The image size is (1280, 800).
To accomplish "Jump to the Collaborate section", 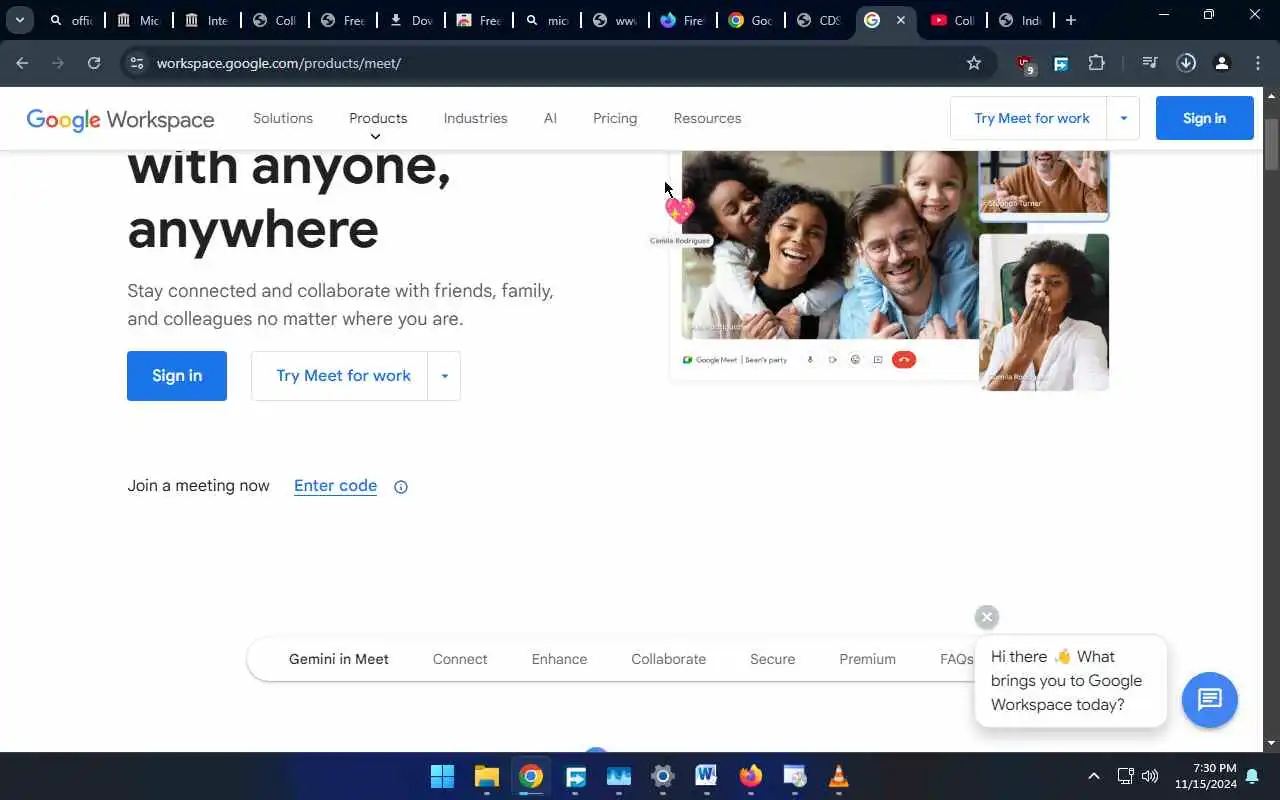I will [x=669, y=659].
